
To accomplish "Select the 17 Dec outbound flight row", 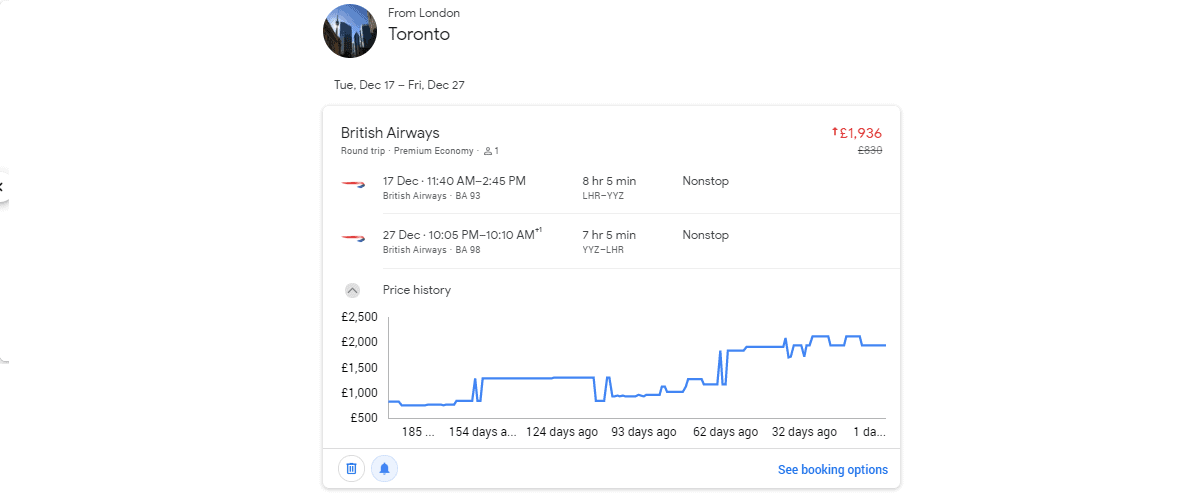I will (x=611, y=187).
